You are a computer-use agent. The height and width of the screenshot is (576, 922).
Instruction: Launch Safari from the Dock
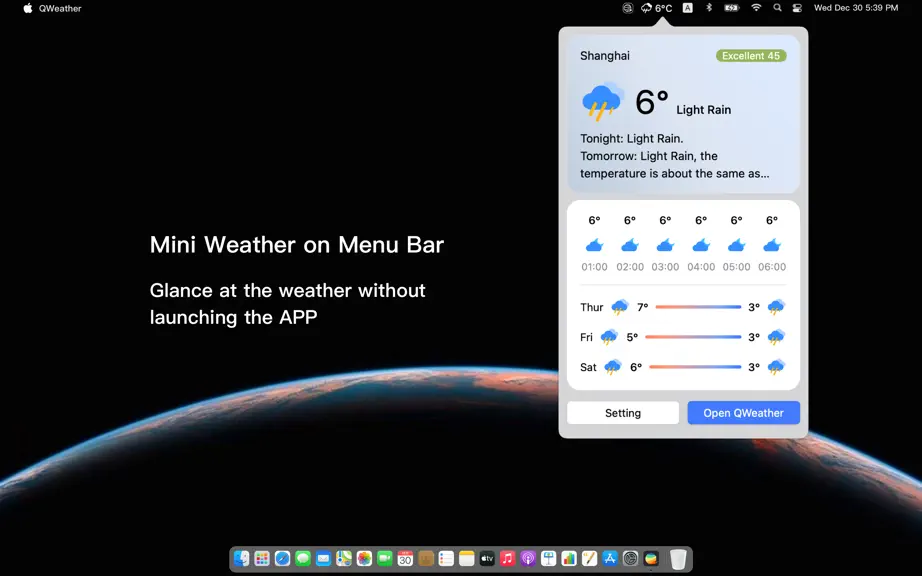tap(283, 558)
